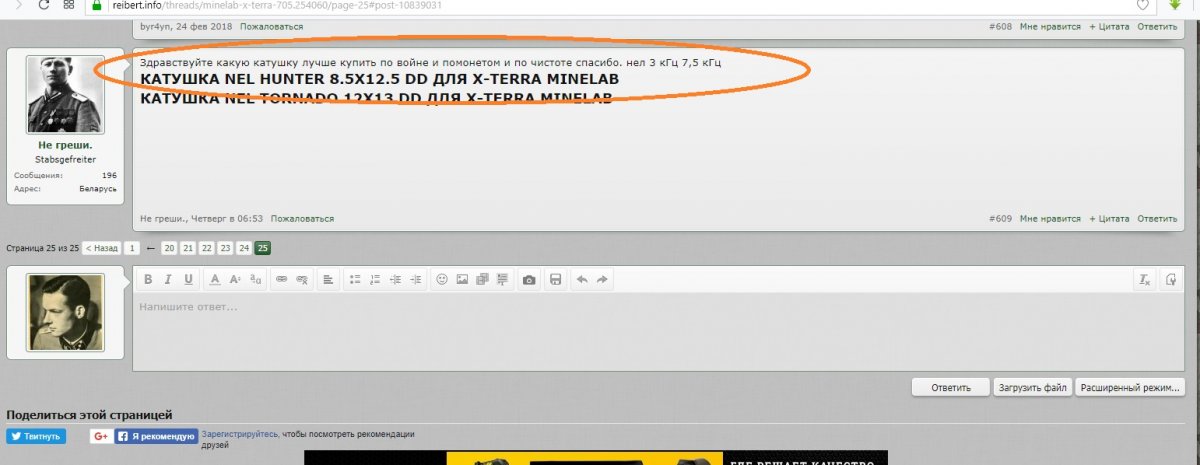
Task: Click the 'Ответить' submit button
Action: [x=951, y=388]
